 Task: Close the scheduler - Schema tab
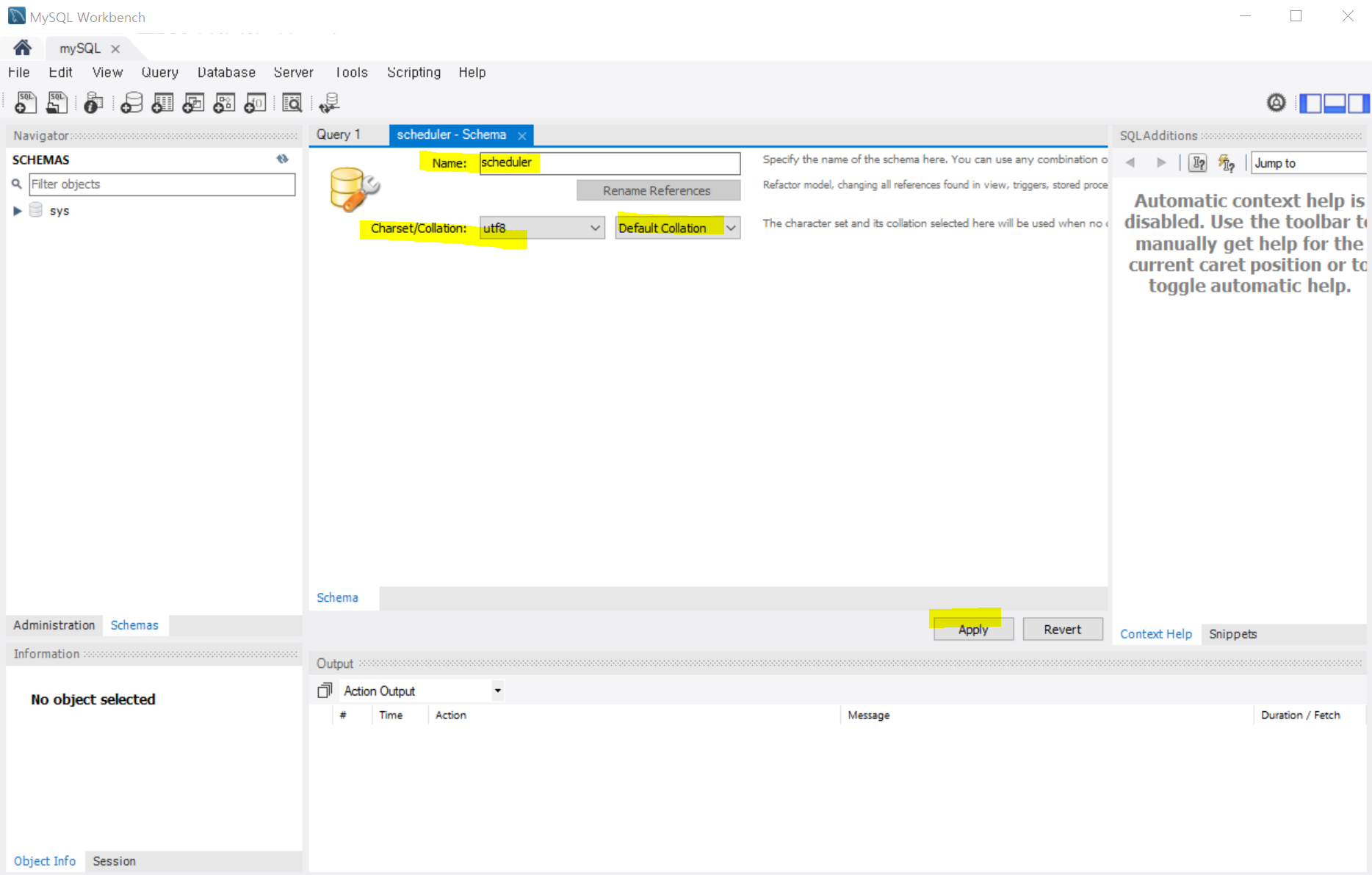(x=522, y=135)
